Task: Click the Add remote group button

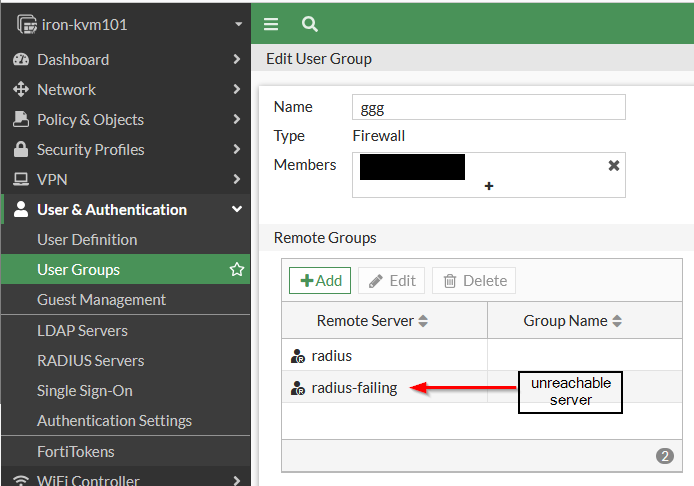Action: 320,281
